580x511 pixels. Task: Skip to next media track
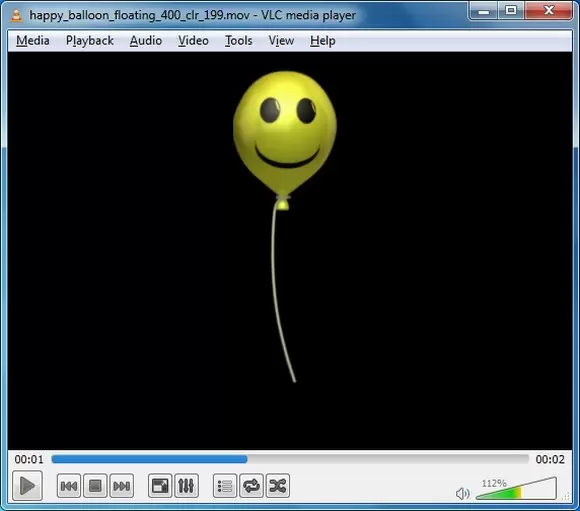122,485
